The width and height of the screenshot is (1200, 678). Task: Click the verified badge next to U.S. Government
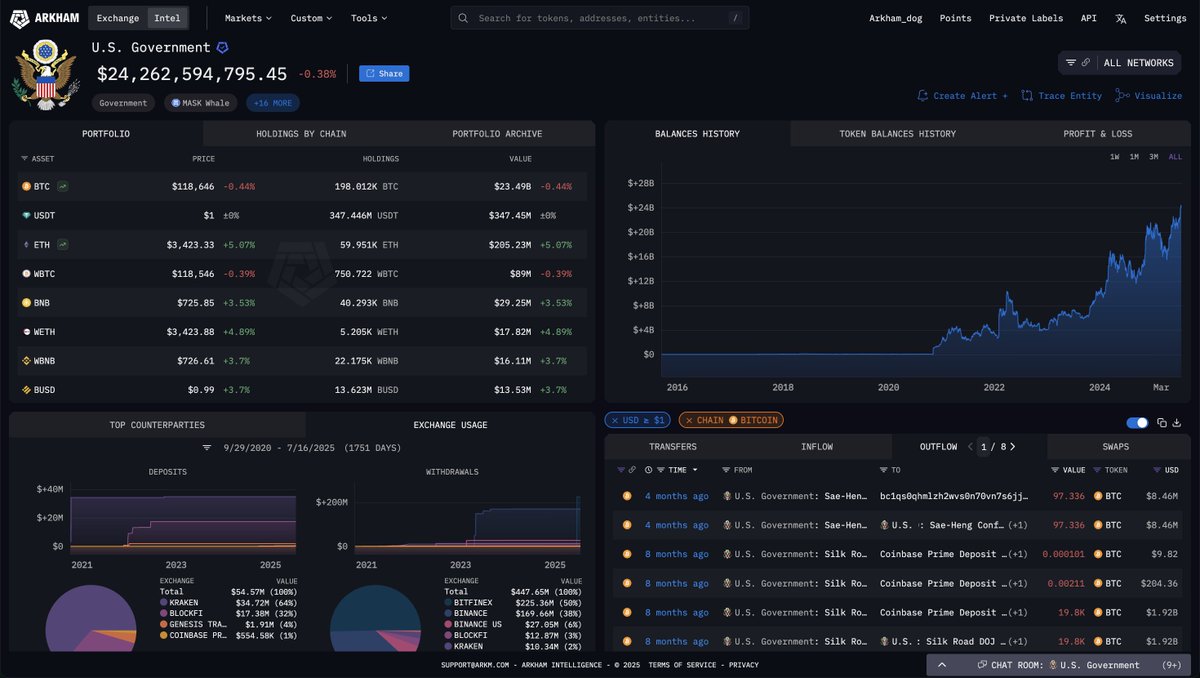click(x=222, y=47)
